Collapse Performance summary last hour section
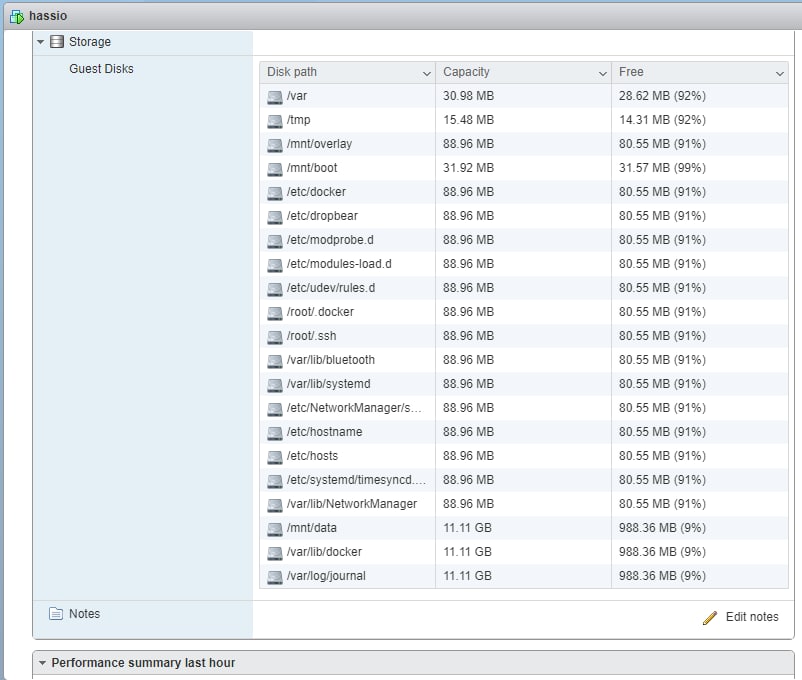This screenshot has height=680, width=802. (42, 663)
